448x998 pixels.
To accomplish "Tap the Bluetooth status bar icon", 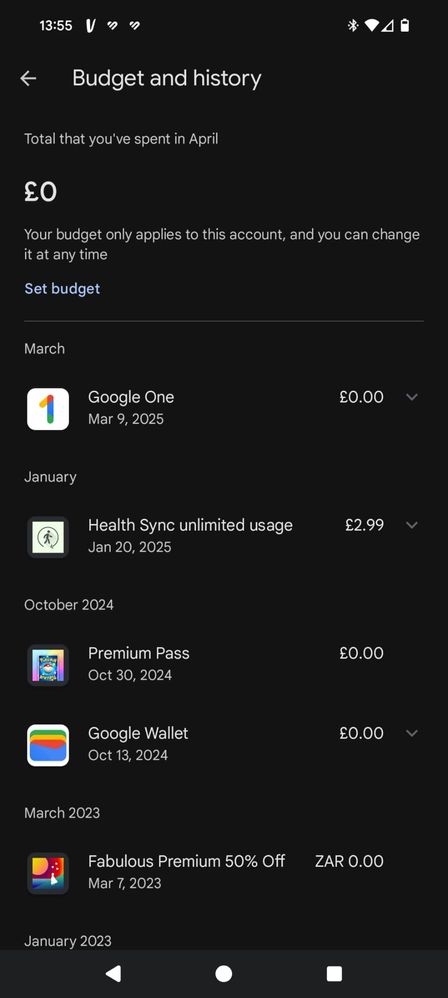I will click(x=353, y=25).
